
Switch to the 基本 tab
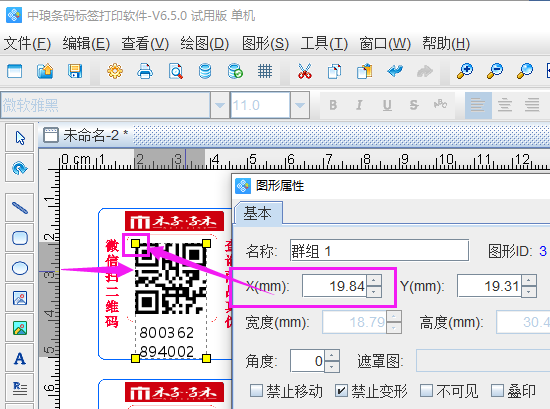(x=258, y=213)
